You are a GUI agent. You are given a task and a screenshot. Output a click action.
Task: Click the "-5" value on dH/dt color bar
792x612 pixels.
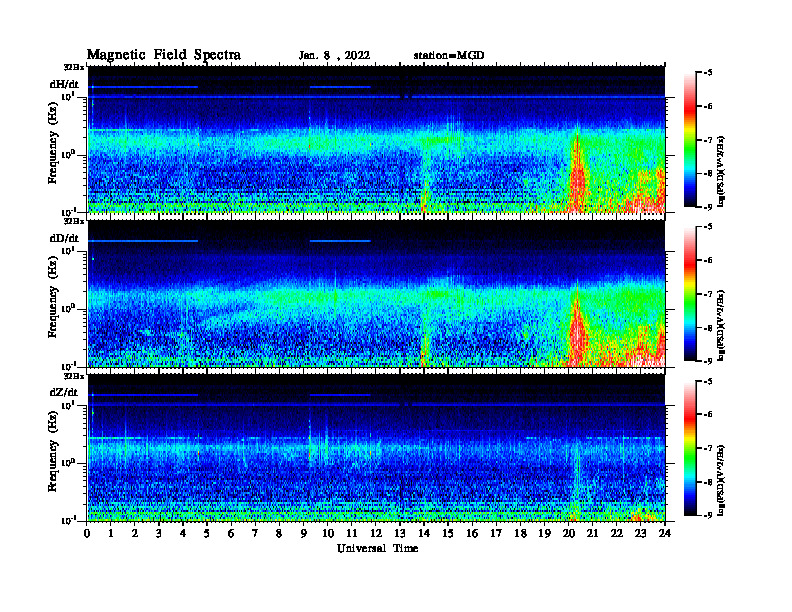point(708,73)
